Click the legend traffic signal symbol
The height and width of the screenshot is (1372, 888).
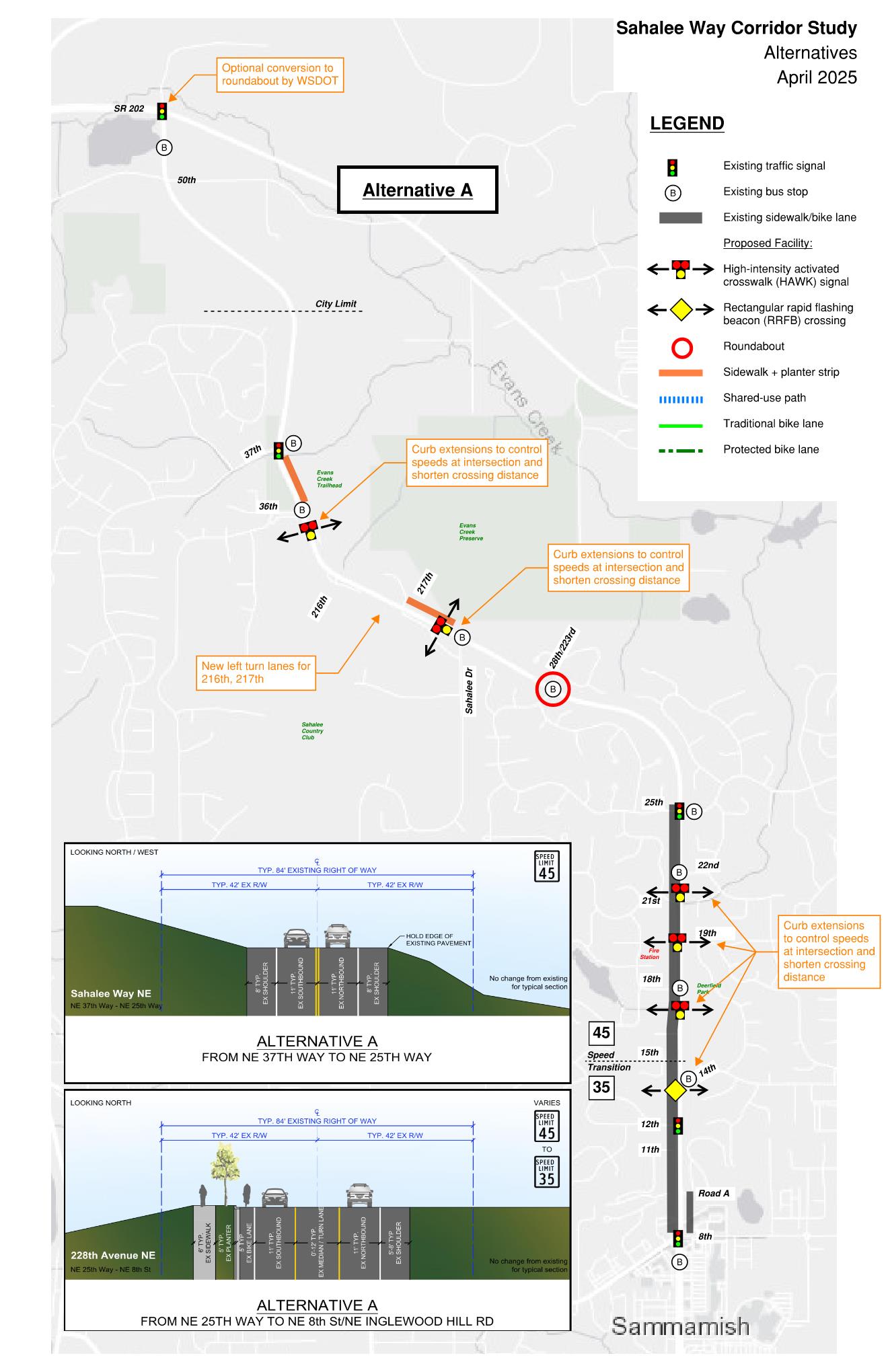coord(672,167)
